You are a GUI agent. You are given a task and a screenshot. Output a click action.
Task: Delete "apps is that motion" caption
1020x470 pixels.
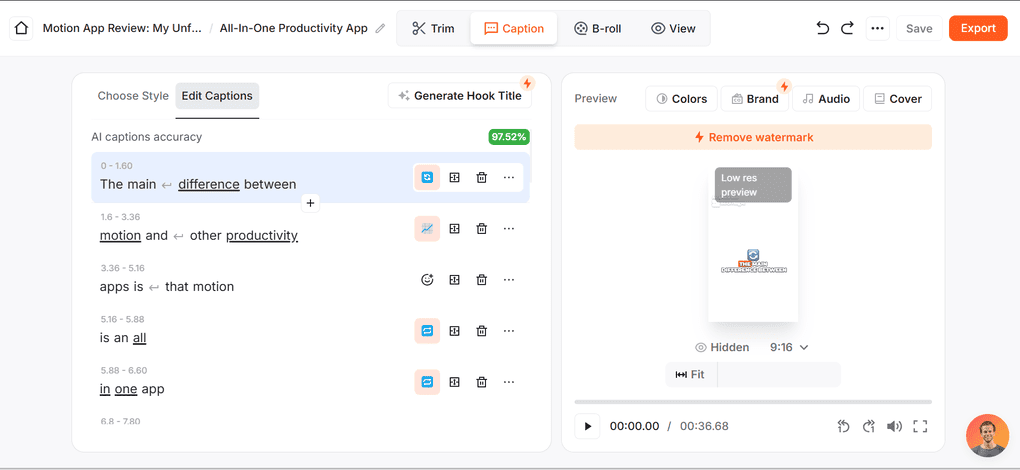point(481,280)
